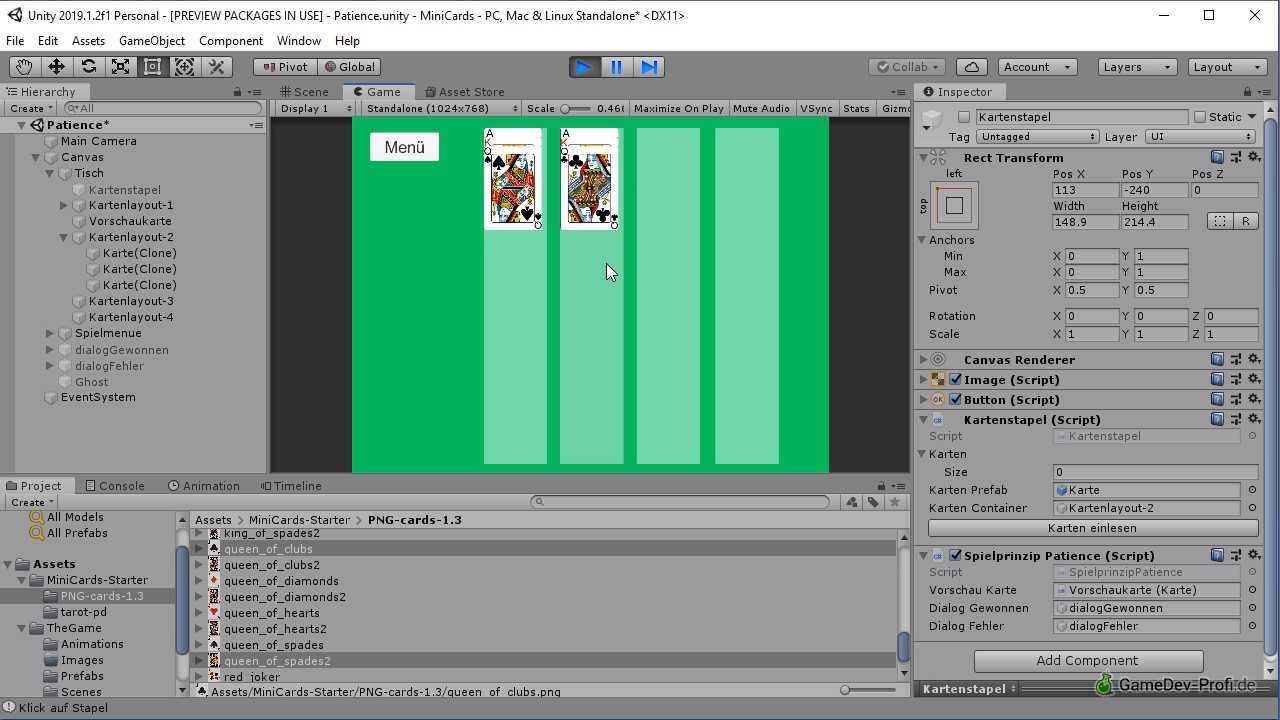The height and width of the screenshot is (720, 1280).
Task: Open the Layer UI dropdown
Action: (1199, 137)
